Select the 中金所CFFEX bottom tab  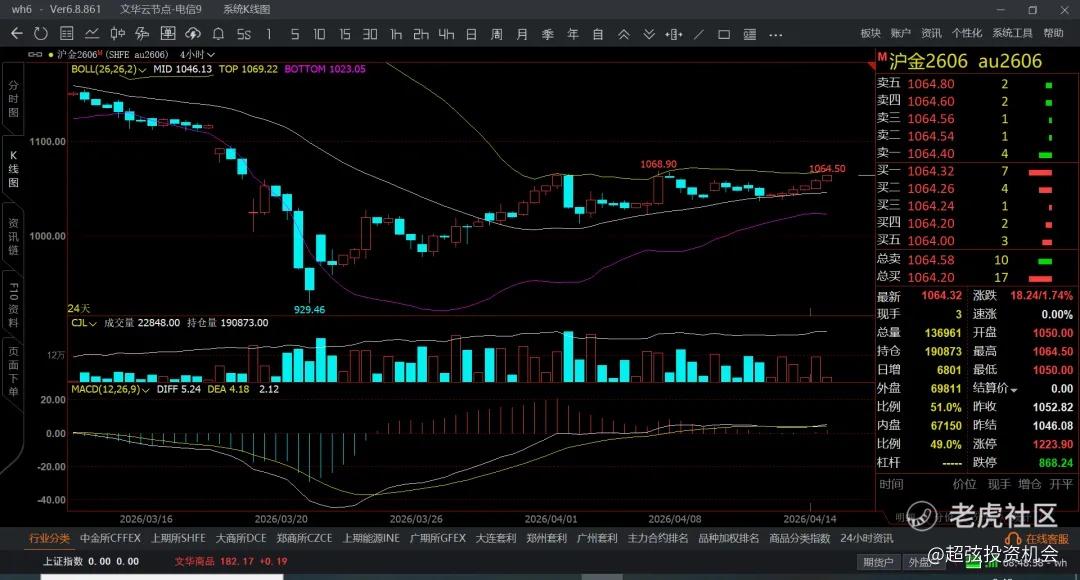pos(110,539)
